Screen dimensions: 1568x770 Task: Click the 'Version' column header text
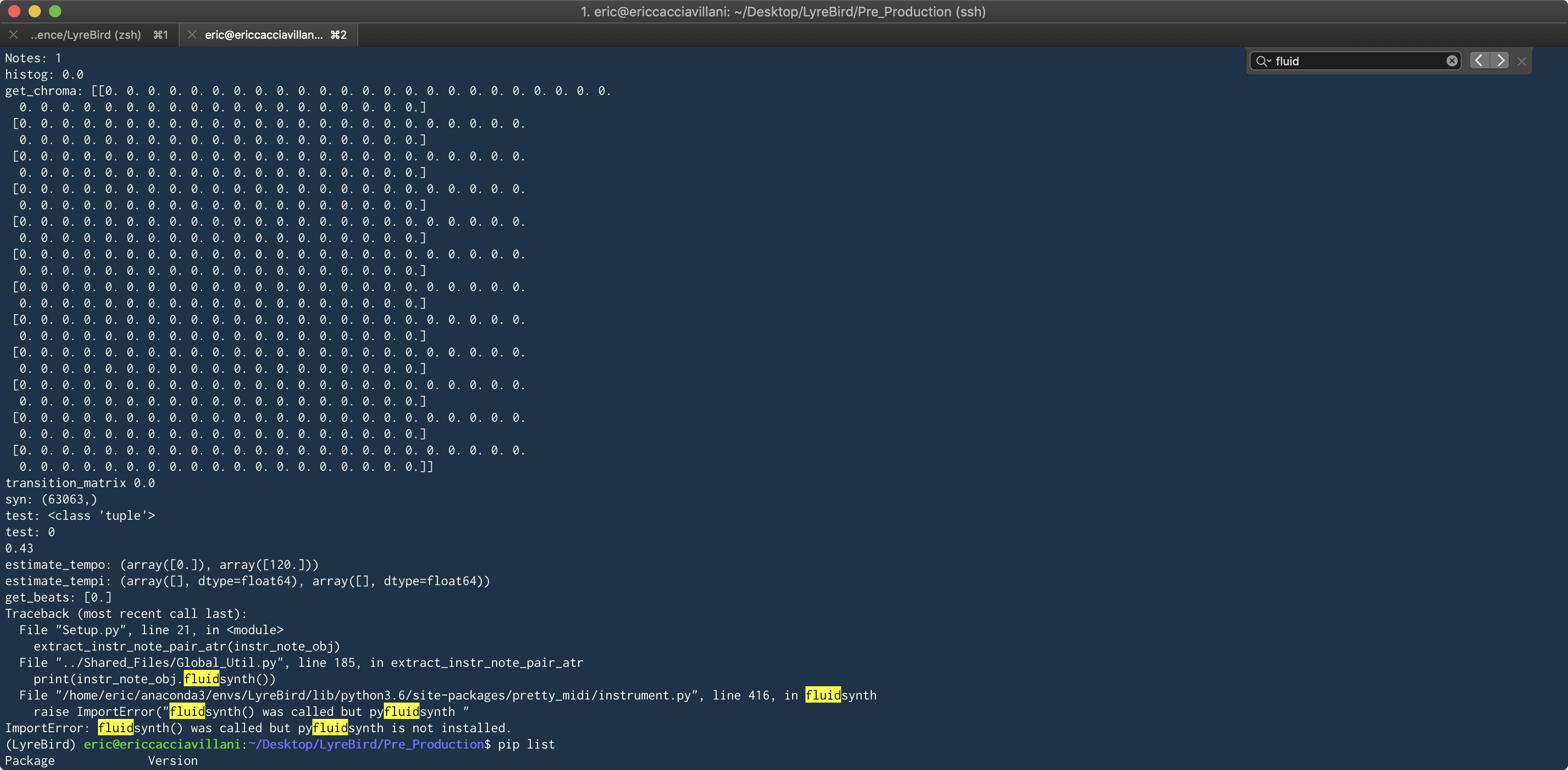tap(173, 760)
